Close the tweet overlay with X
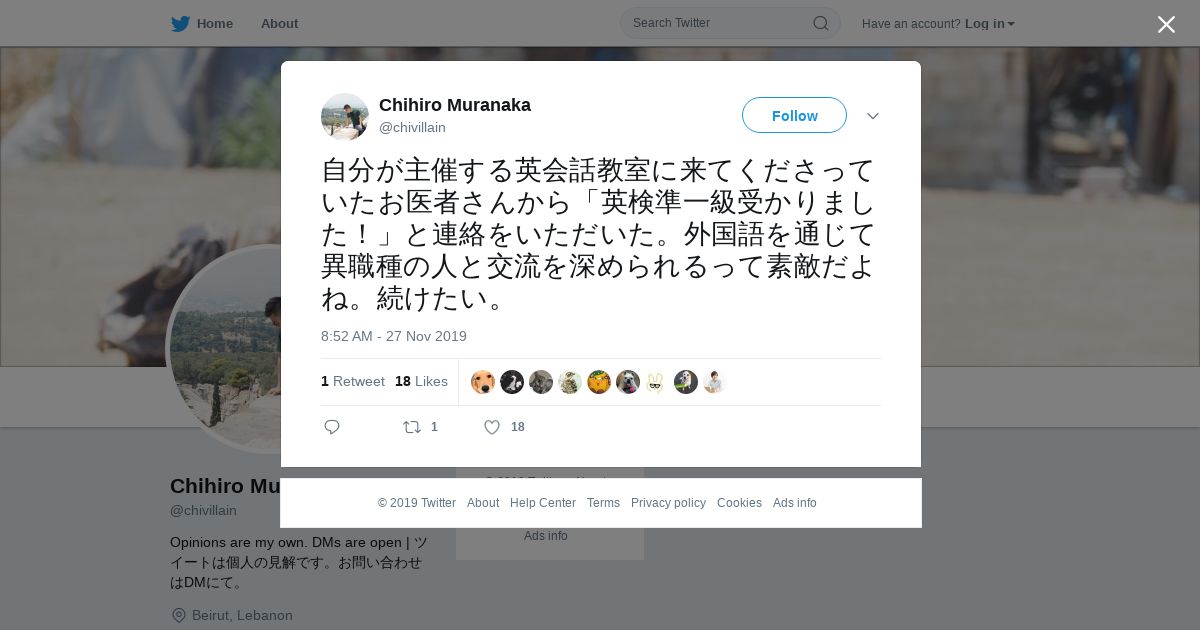 pyautogui.click(x=1166, y=24)
